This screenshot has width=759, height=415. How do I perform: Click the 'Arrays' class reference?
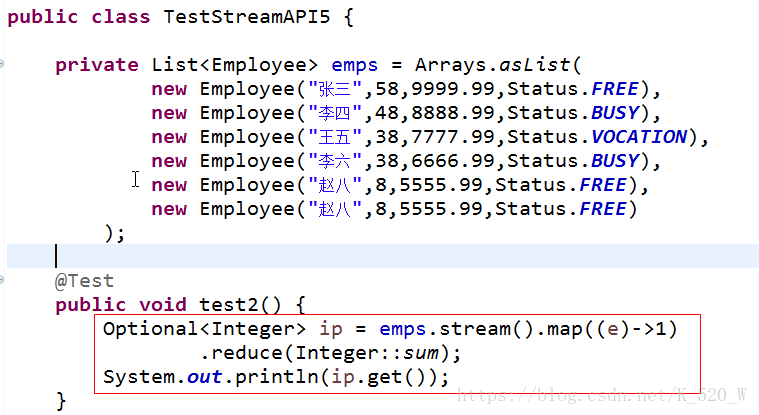pyautogui.click(x=450, y=65)
